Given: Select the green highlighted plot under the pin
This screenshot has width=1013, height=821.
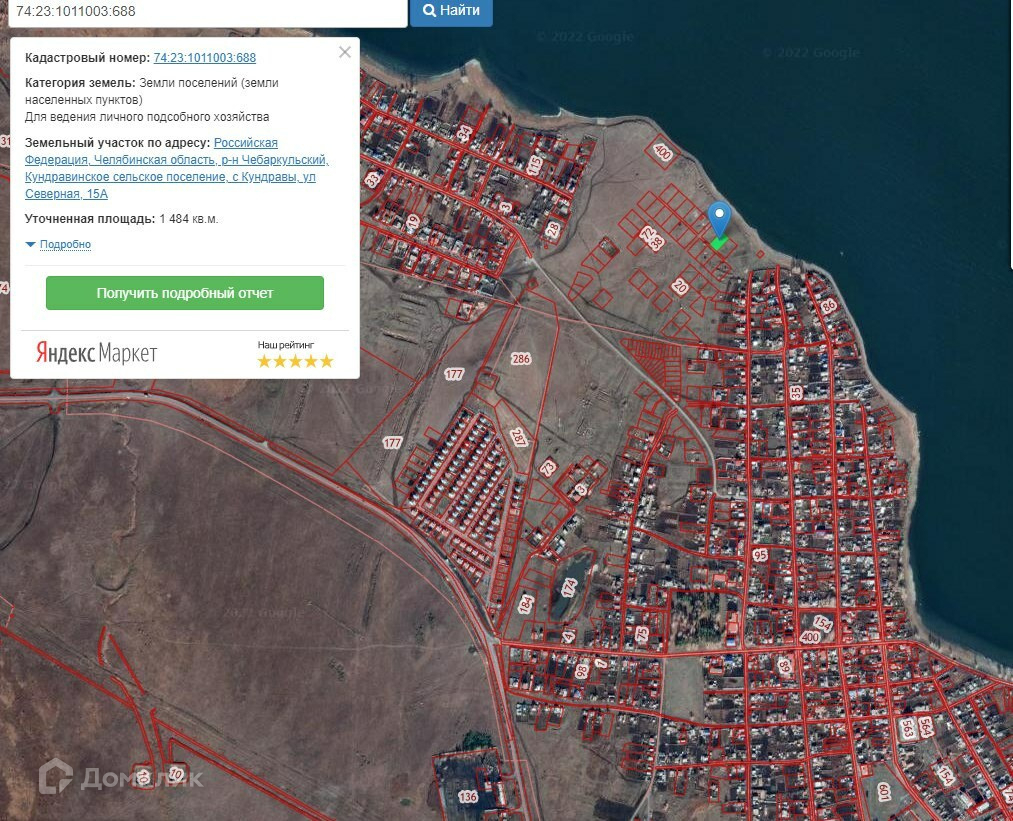Looking at the screenshot, I should (x=718, y=243).
